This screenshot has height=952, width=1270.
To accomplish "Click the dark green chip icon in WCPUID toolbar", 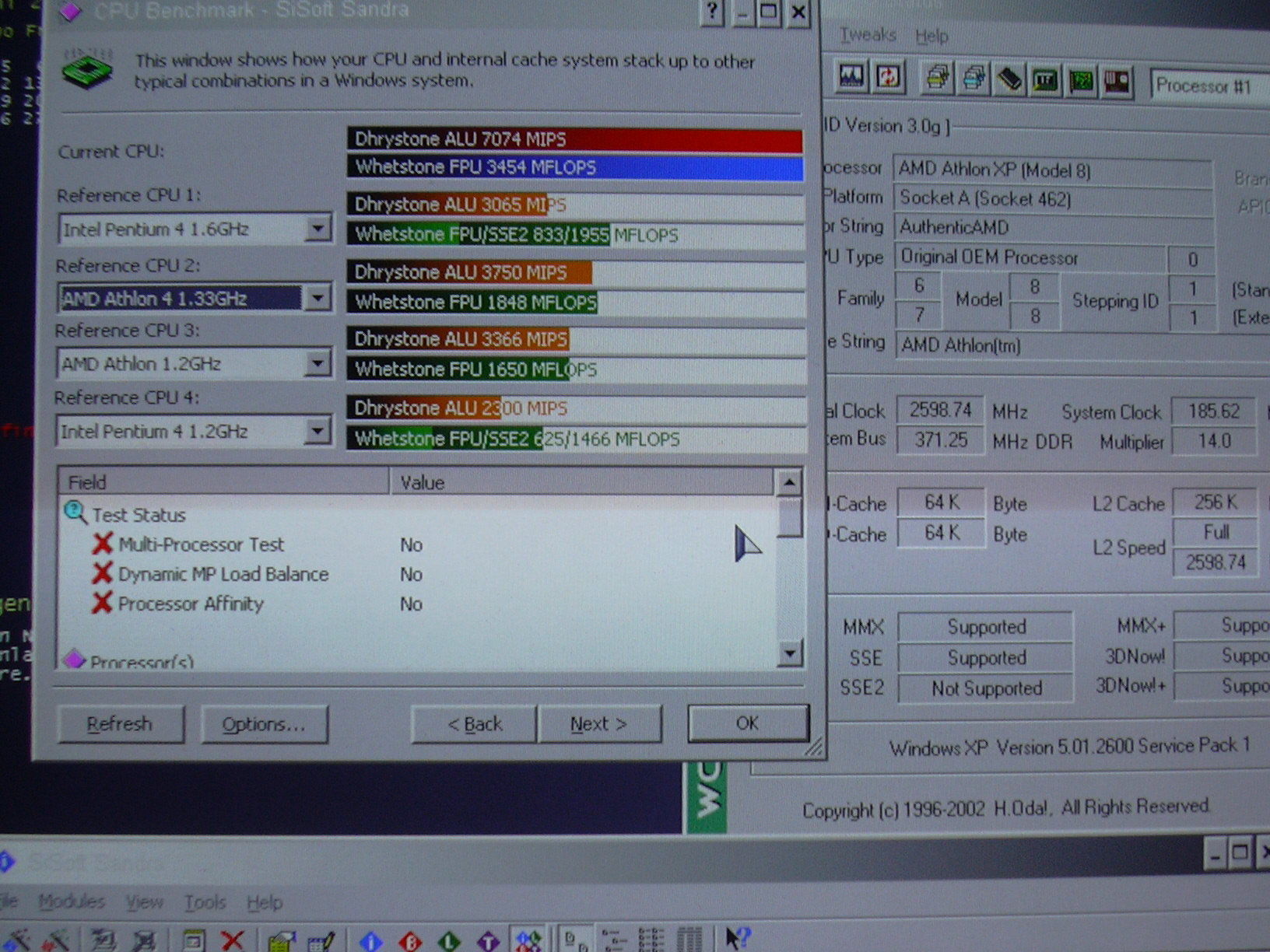I will click(x=1045, y=80).
